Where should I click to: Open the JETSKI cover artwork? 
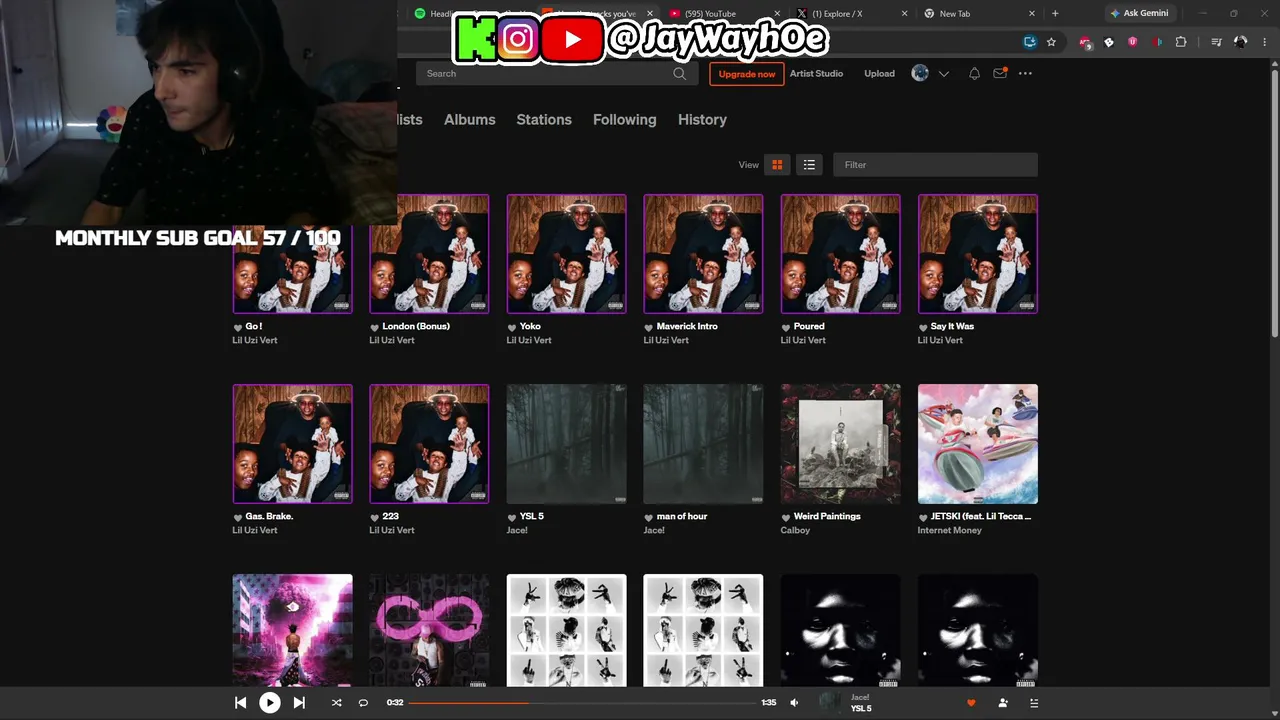978,444
